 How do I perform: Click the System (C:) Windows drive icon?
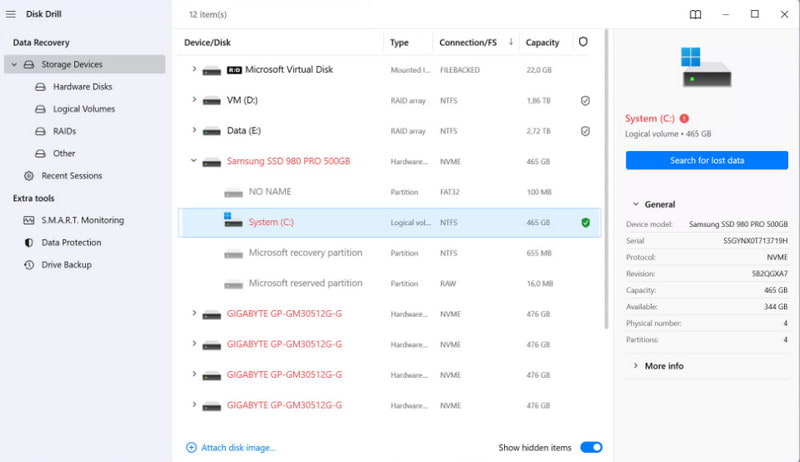(233, 220)
